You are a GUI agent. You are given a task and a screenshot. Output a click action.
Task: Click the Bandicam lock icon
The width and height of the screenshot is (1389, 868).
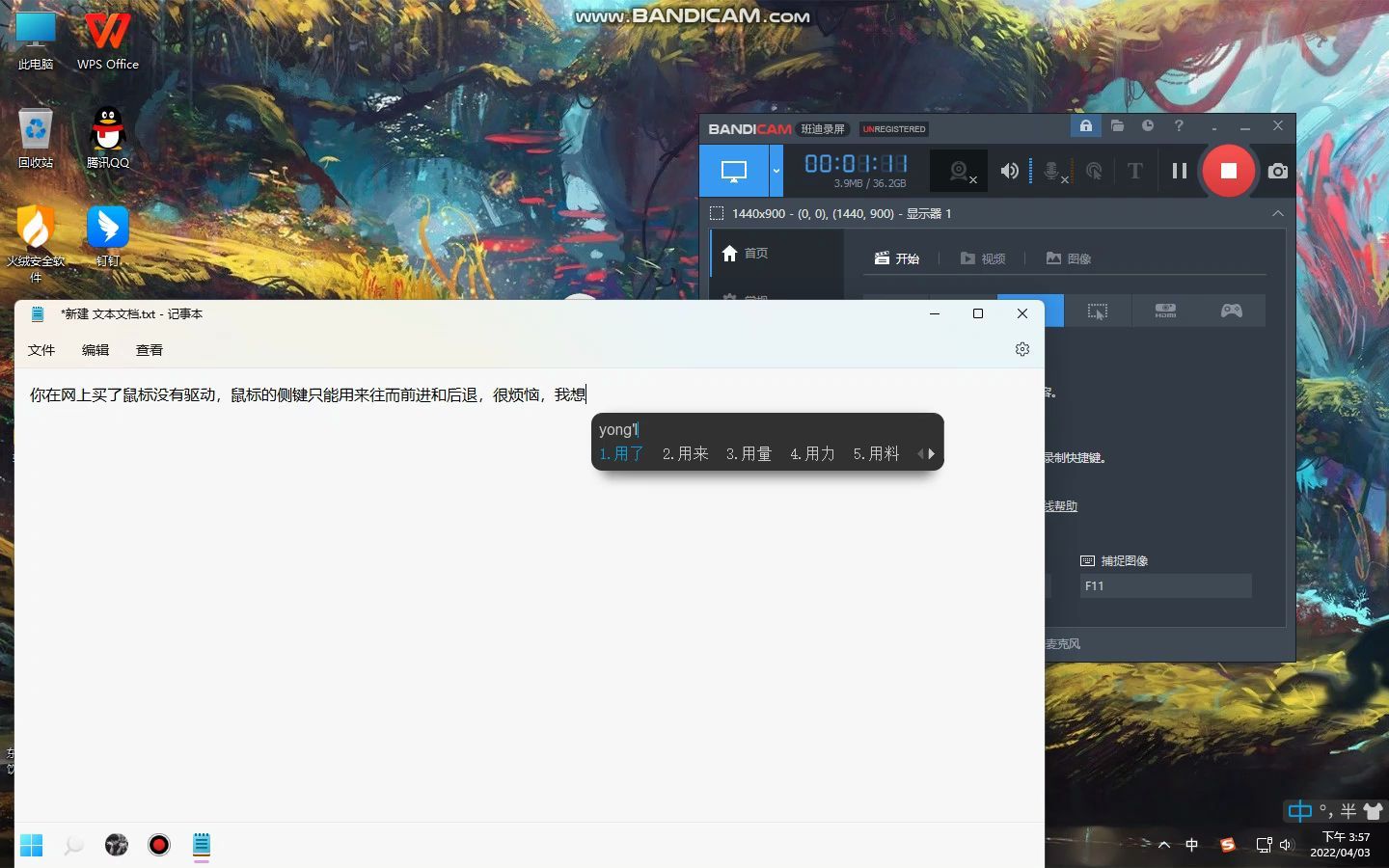(1085, 125)
